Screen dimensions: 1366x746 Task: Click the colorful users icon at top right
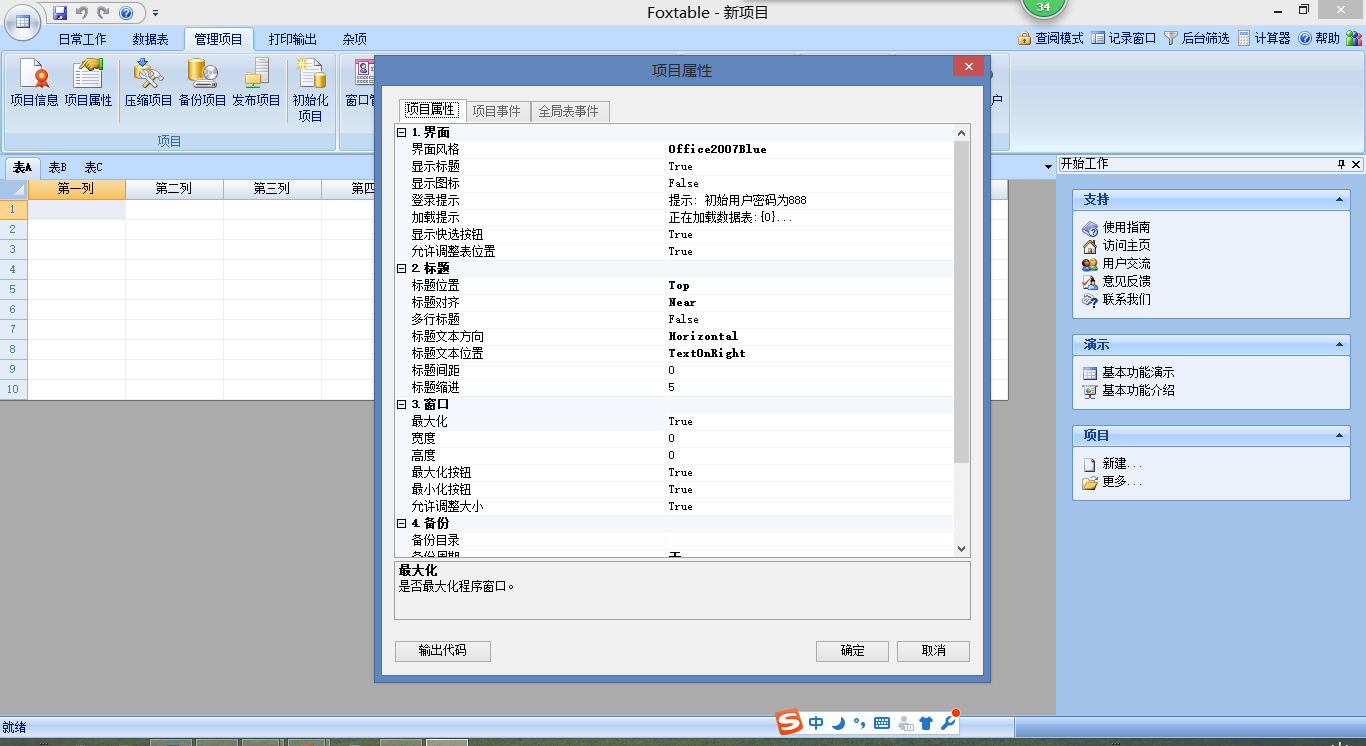click(1353, 38)
